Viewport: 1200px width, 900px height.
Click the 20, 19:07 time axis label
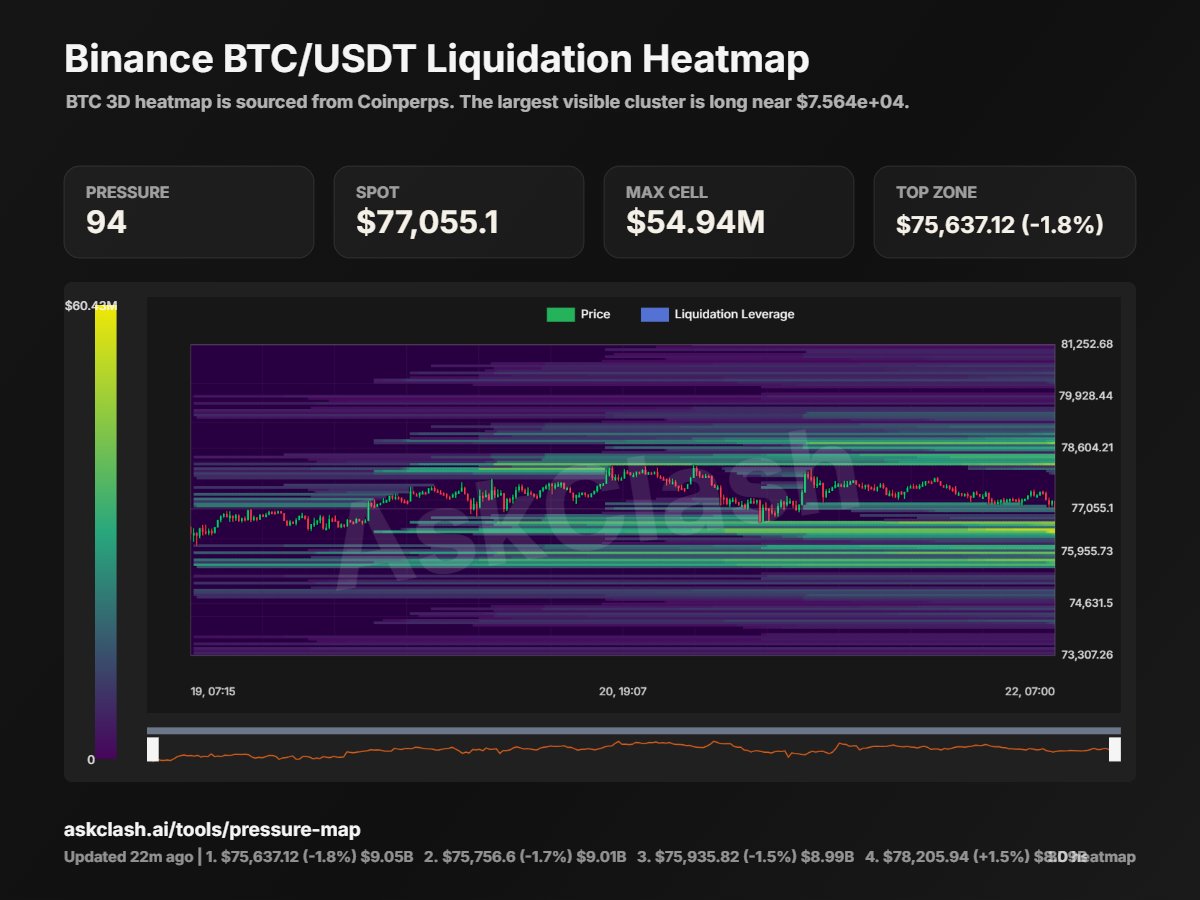coord(623,691)
